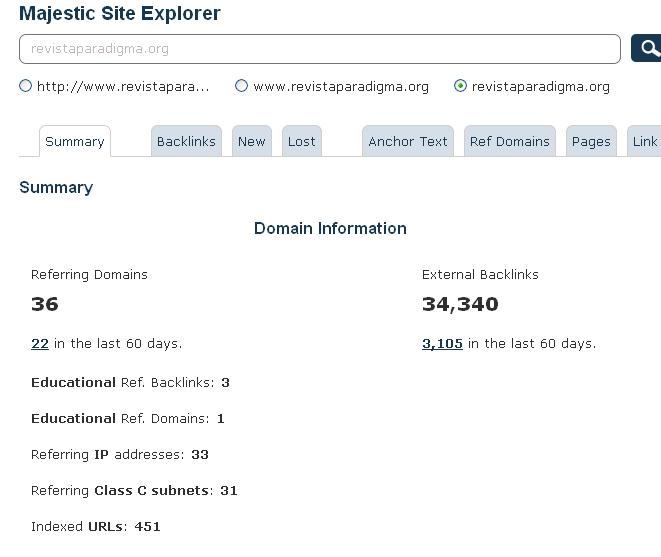Viewport: 661px width, 557px height.
Task: Open the 22 referring domains link
Action: pos(40,344)
